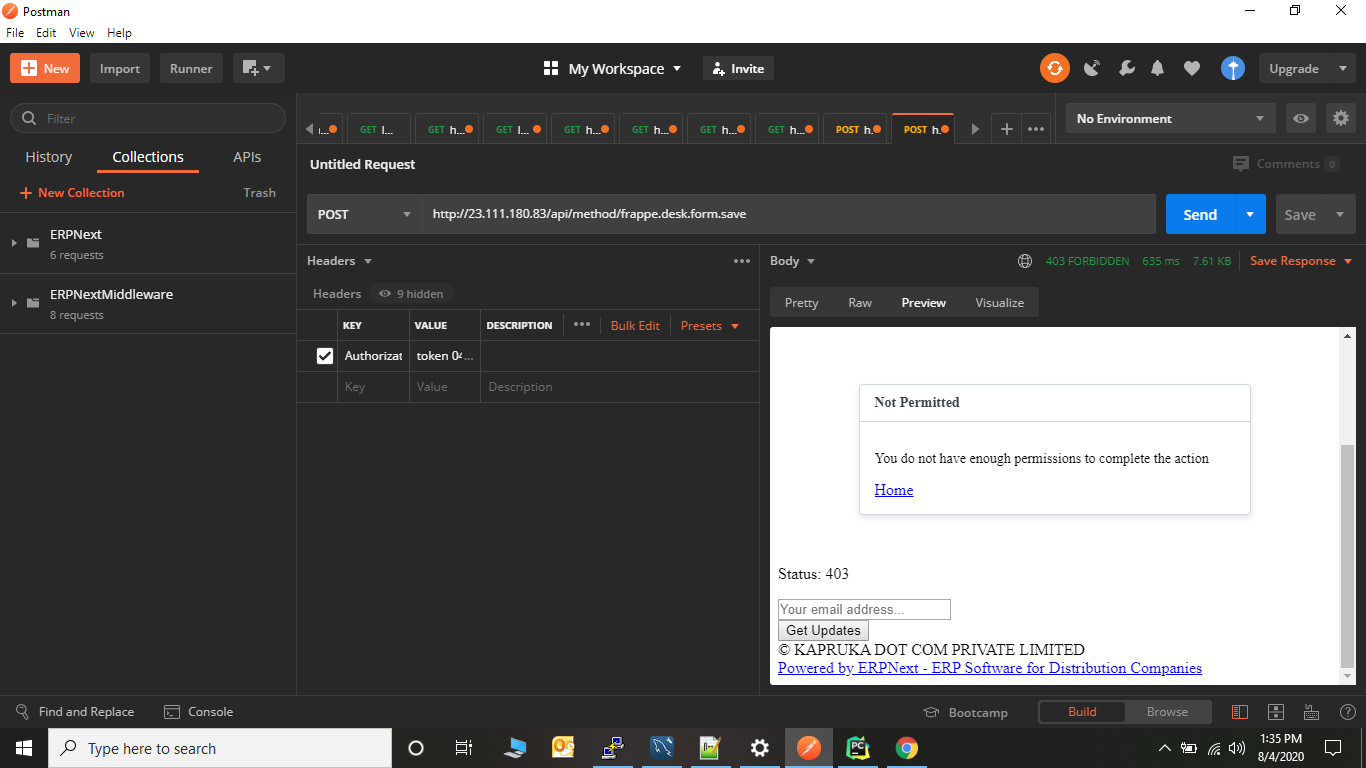Expand the ERPNext collection
This screenshot has height=768, width=1366.
pyautogui.click(x=14, y=243)
